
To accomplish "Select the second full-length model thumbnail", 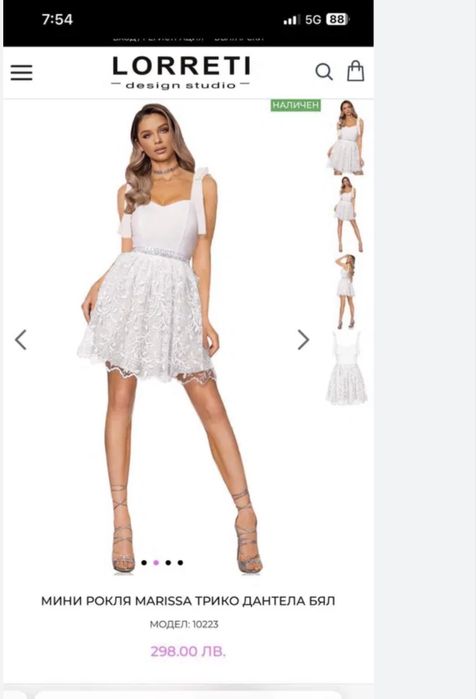I will pyautogui.click(x=346, y=215).
